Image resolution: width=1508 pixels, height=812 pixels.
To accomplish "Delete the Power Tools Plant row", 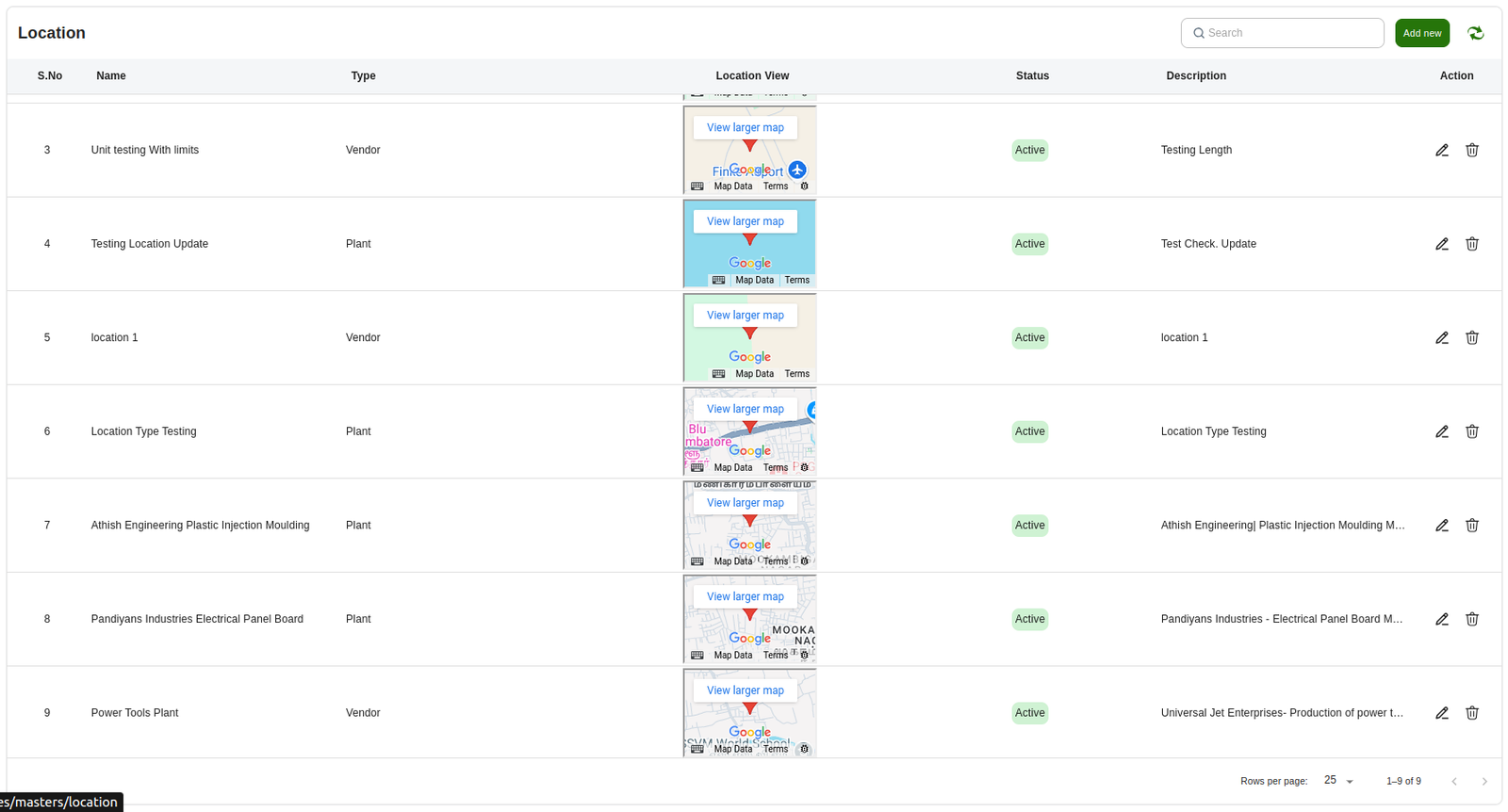I will [1471, 713].
